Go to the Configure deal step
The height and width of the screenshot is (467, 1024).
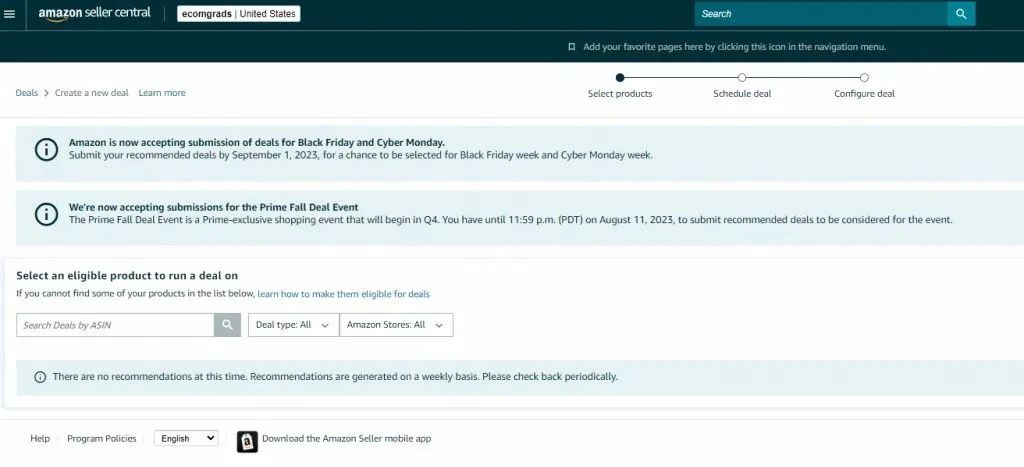click(864, 78)
